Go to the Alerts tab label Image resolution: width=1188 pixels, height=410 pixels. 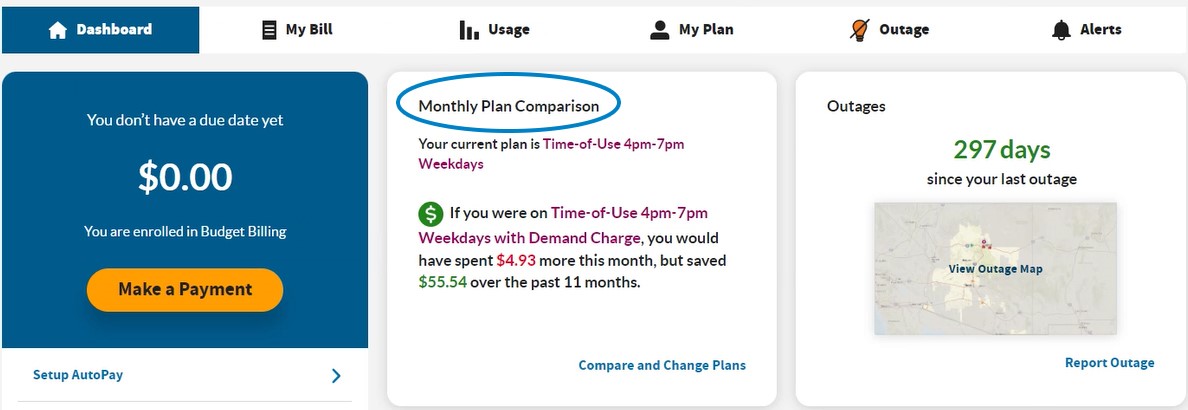point(1101,30)
